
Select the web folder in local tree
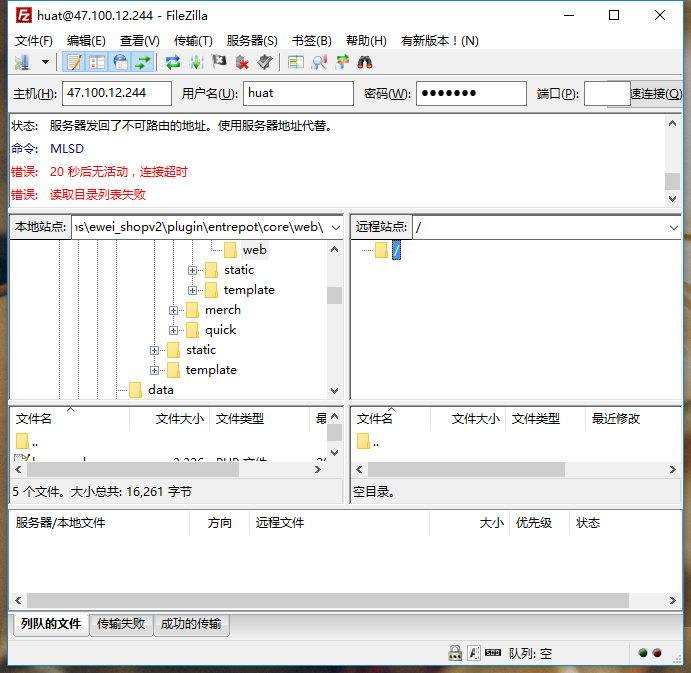(254, 250)
